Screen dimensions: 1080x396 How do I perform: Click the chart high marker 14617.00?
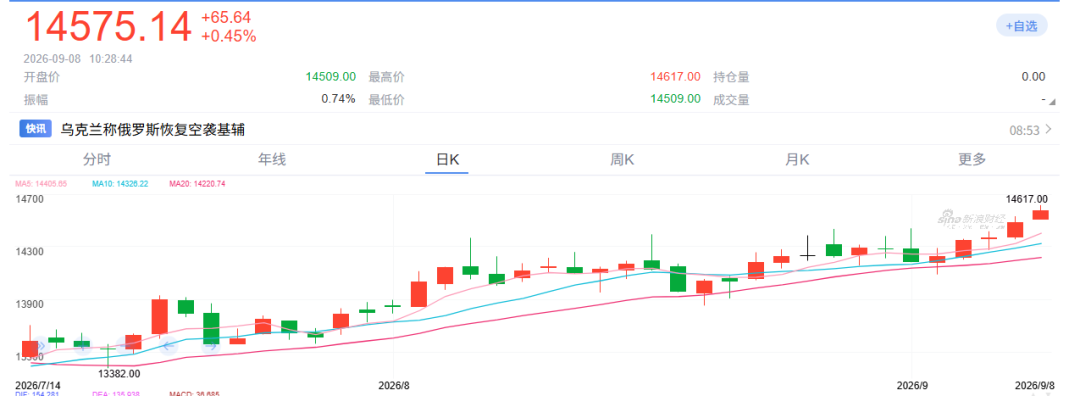coord(1027,198)
